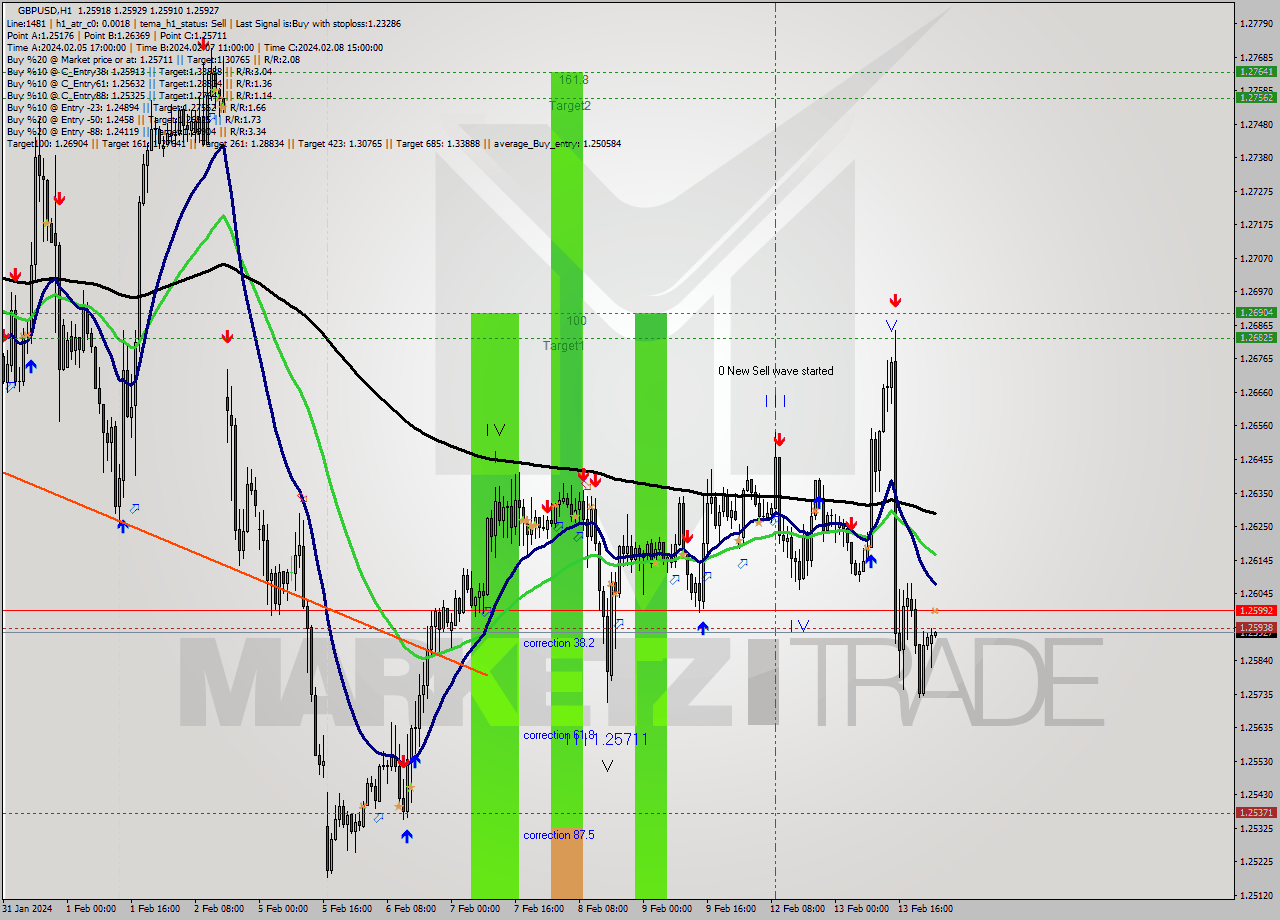Screen dimensions: 1280x920
Task: Click the correction 38.2 label
Action: pyautogui.click(x=559, y=643)
